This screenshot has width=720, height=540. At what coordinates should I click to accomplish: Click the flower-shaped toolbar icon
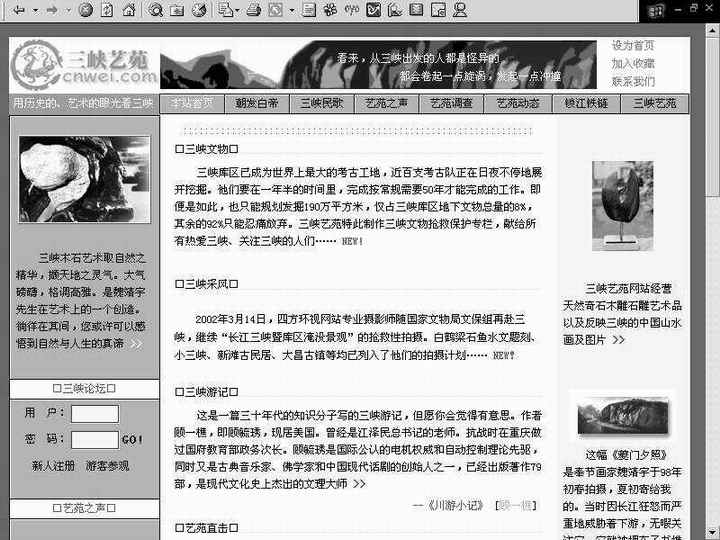pyautogui.click(x=330, y=10)
